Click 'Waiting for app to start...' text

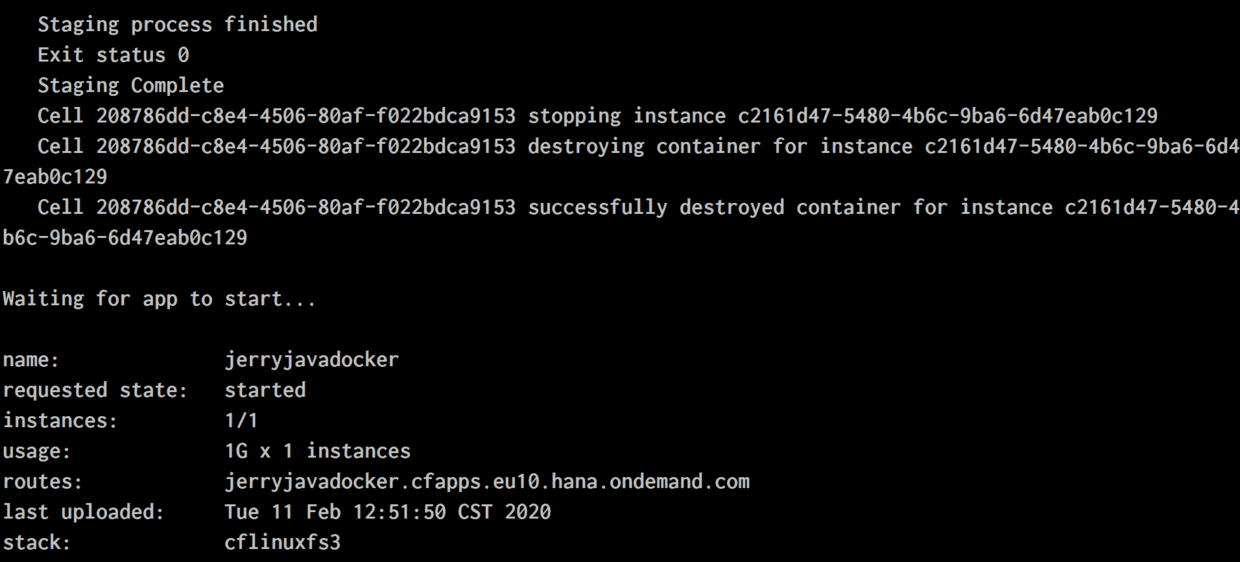click(159, 299)
